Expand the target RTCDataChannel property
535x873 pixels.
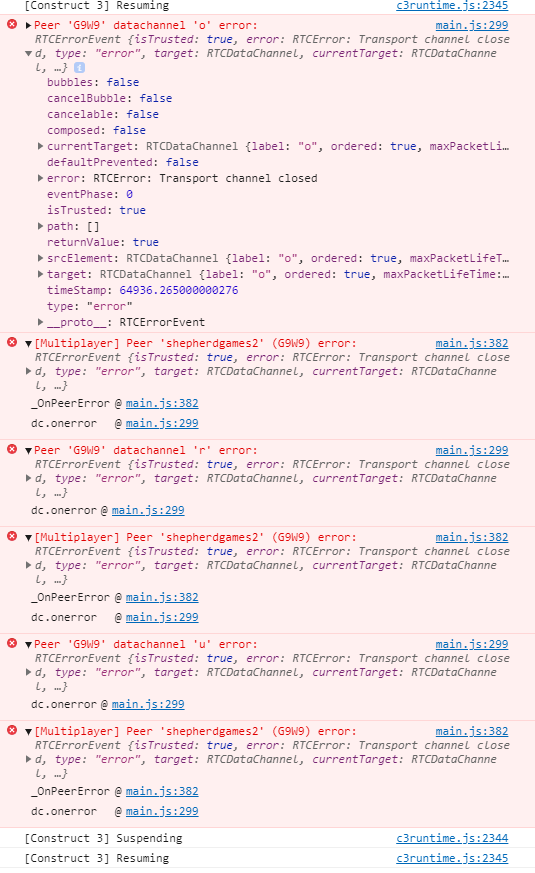[40, 274]
